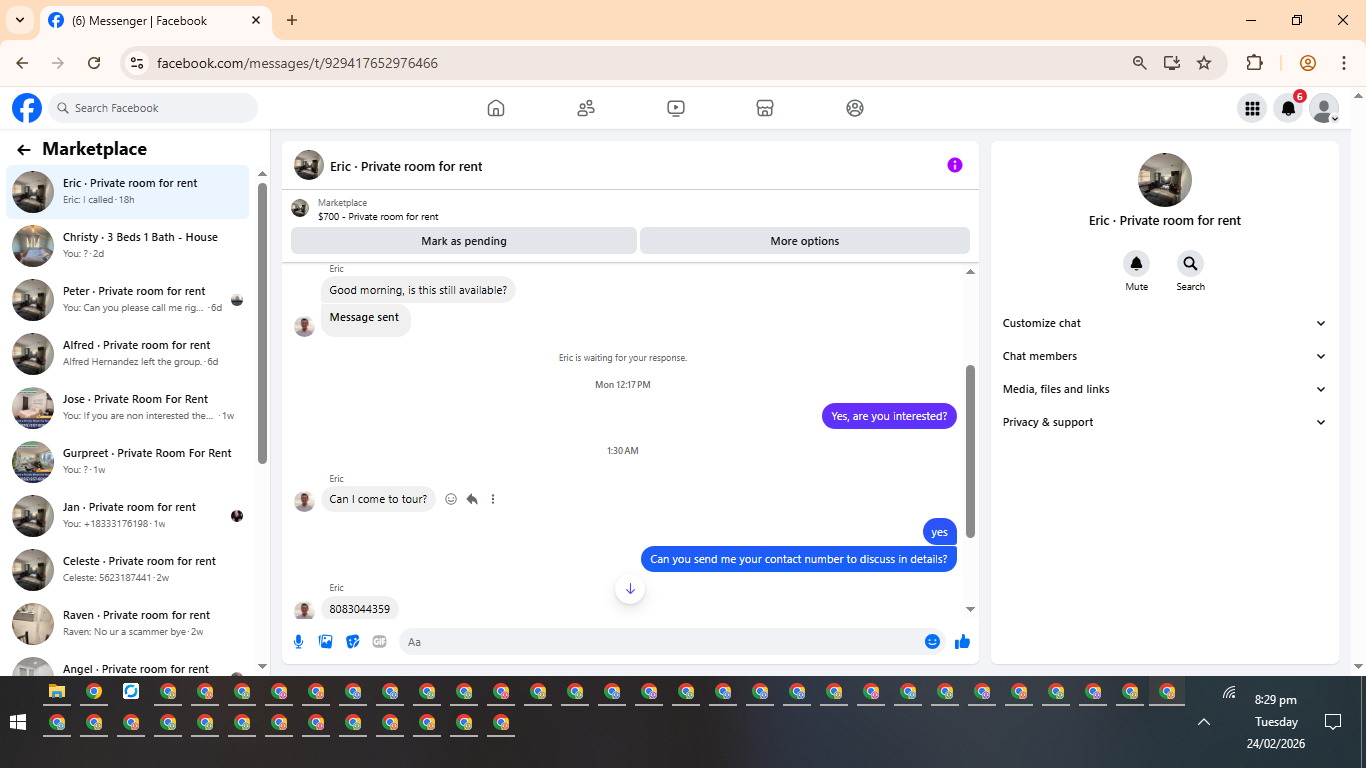
Task: Bookmark this page with star icon
Action: pos(1204,63)
